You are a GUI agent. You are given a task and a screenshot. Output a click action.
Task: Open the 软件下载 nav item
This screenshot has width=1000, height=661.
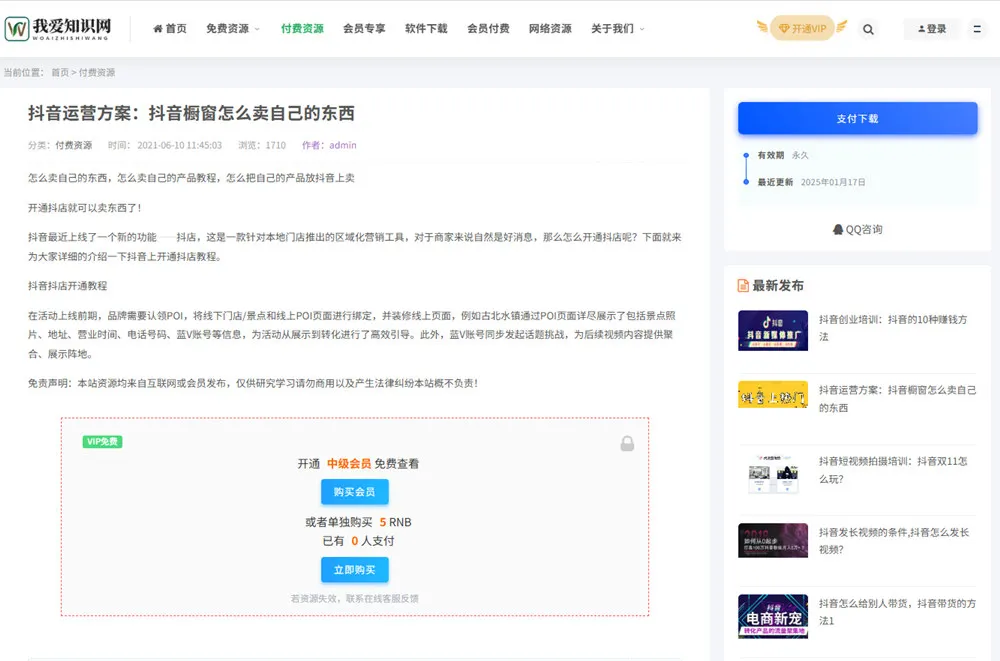click(x=426, y=29)
